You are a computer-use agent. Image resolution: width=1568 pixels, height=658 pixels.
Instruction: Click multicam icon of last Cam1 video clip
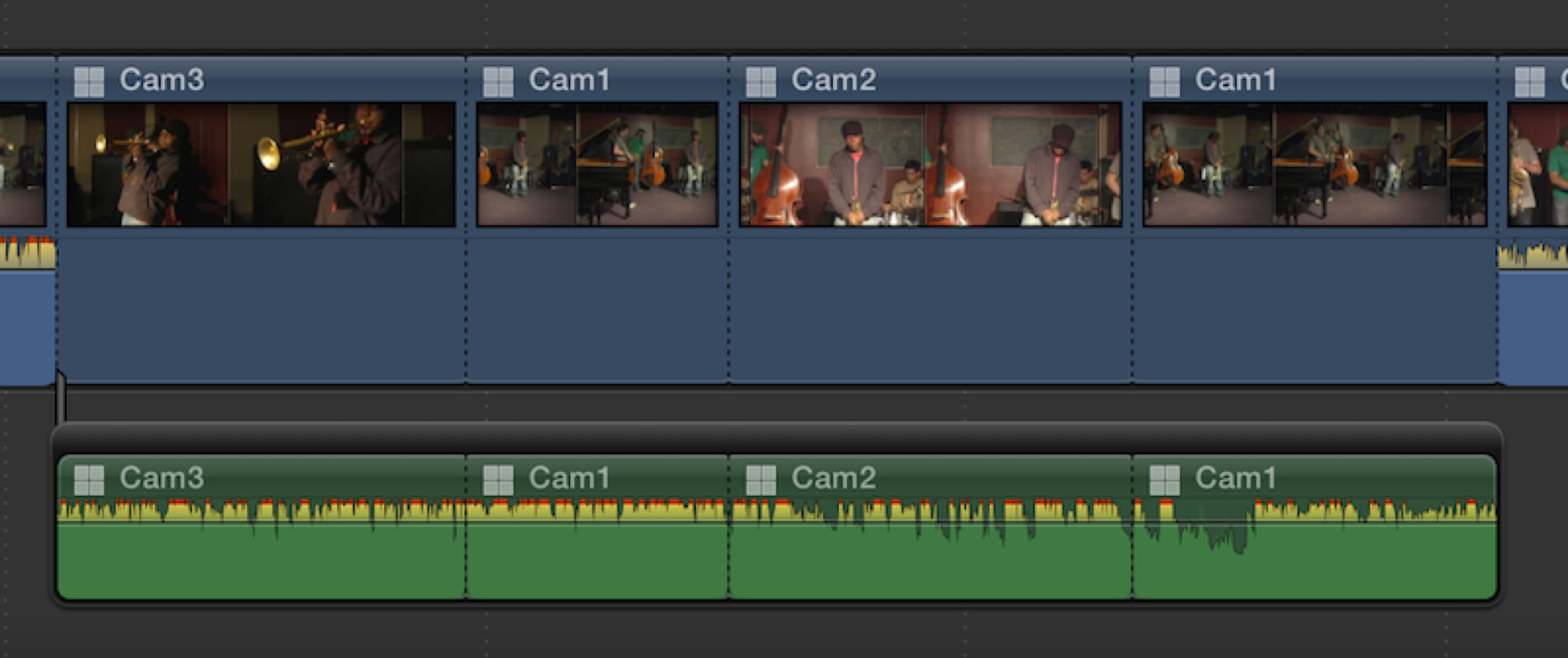click(x=1164, y=82)
